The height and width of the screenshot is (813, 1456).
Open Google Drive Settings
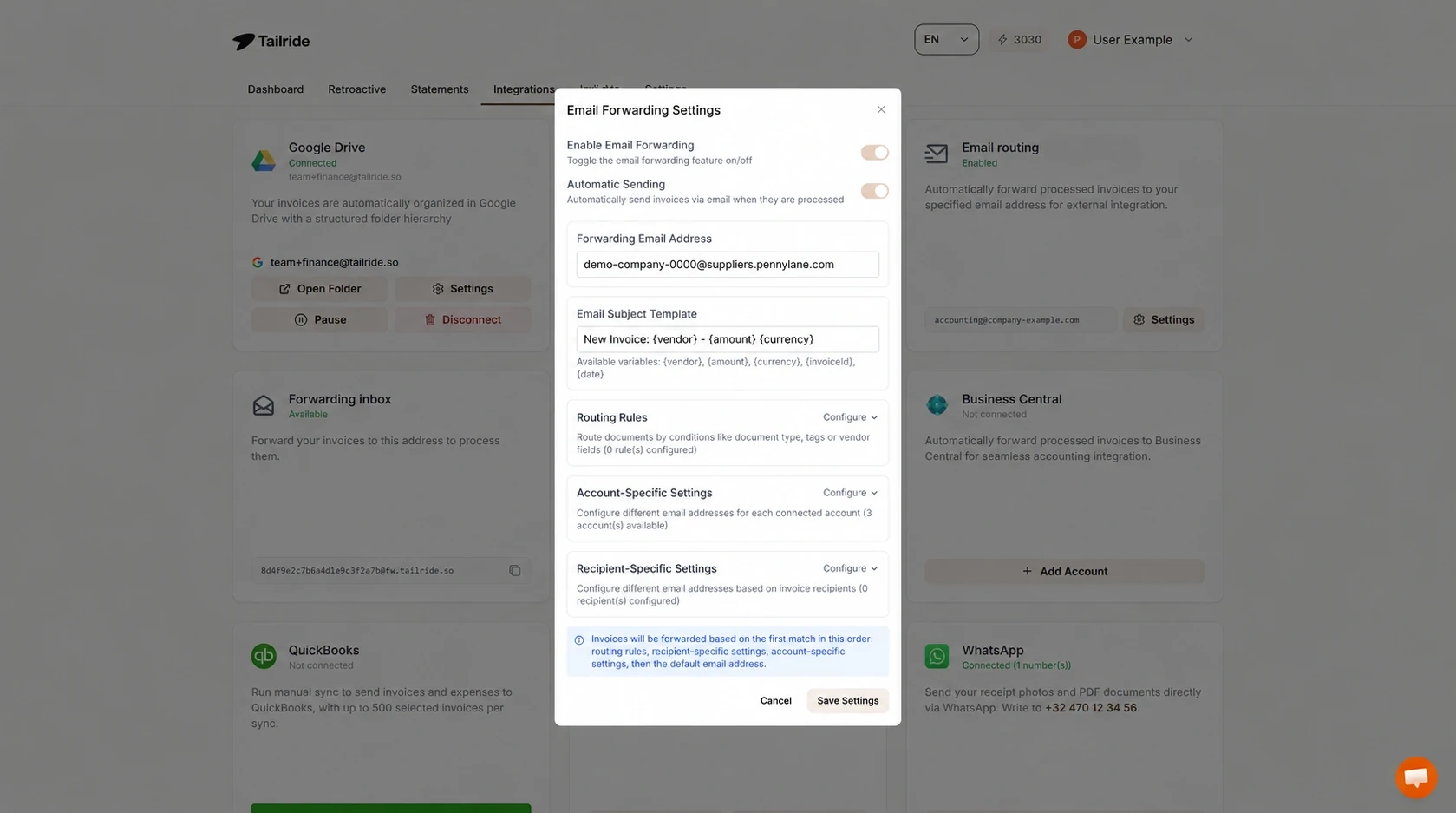click(462, 289)
